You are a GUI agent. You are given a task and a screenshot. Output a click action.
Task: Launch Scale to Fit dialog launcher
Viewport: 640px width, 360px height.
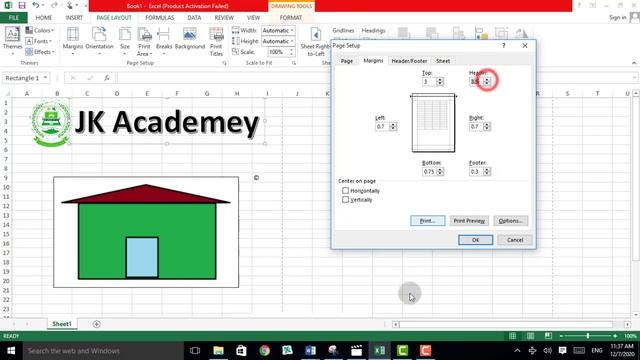pos(293,63)
